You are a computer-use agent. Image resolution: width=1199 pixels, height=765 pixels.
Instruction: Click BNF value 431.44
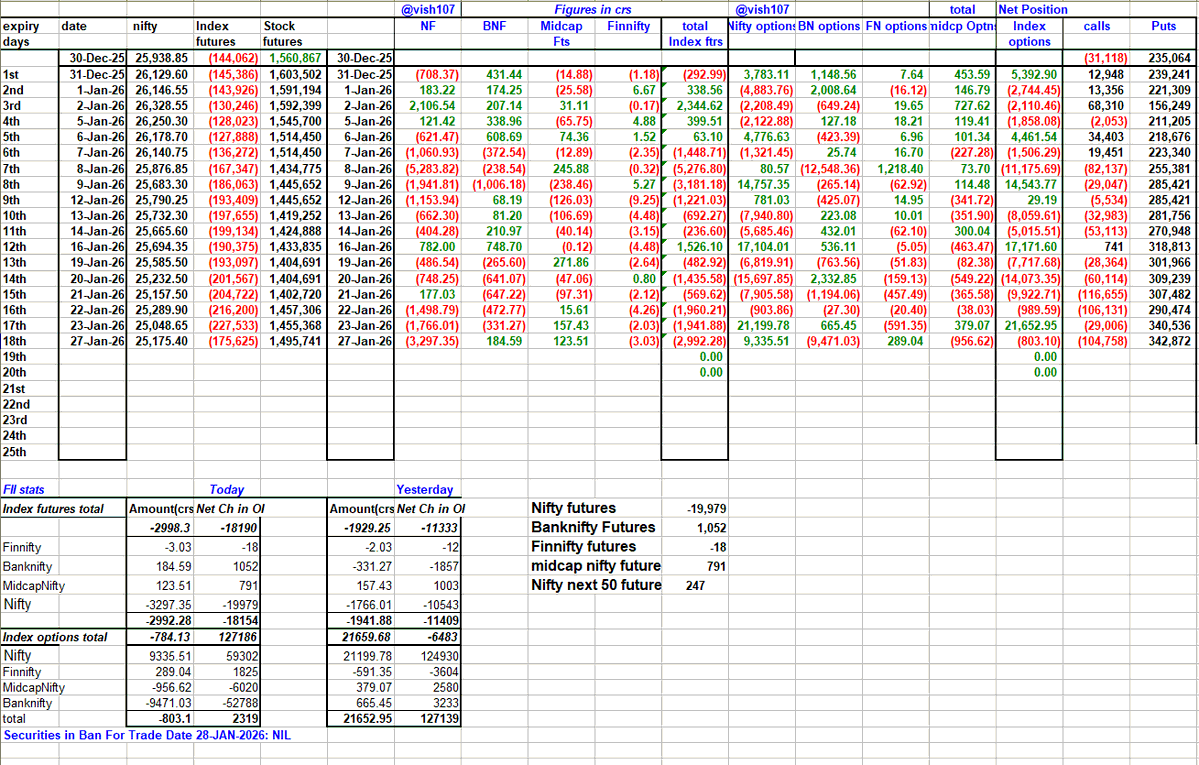[504, 75]
